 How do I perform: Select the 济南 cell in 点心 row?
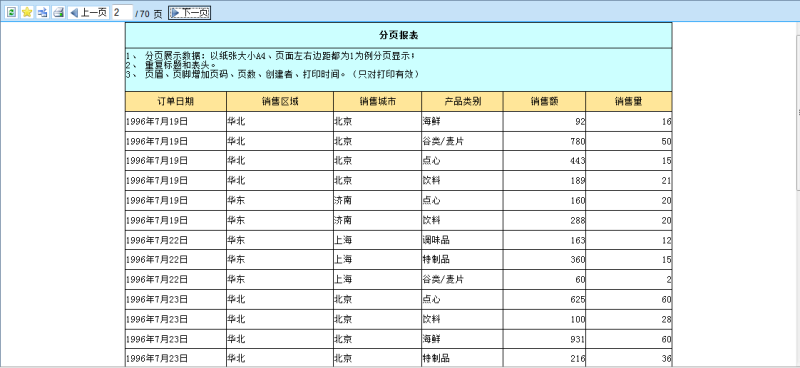coord(378,201)
